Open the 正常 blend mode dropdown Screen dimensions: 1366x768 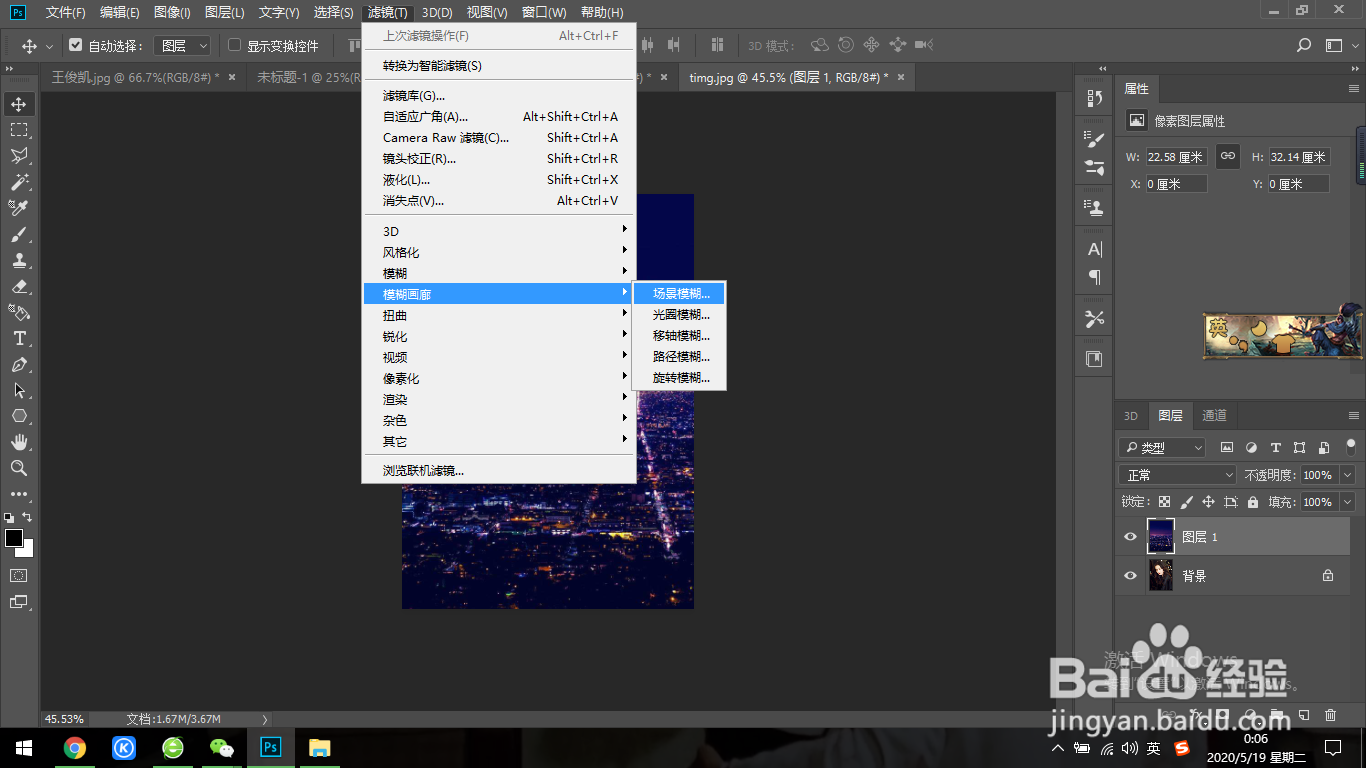1178,475
